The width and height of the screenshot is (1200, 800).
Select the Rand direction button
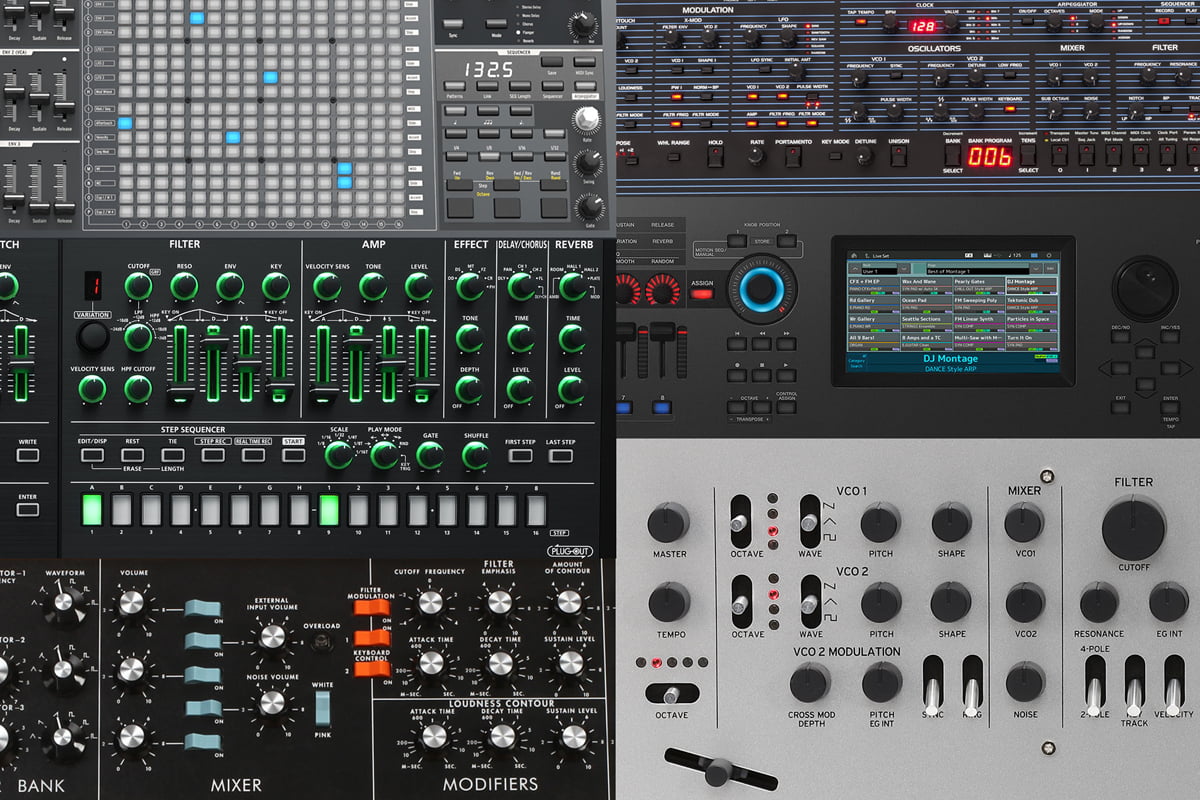tap(555, 156)
